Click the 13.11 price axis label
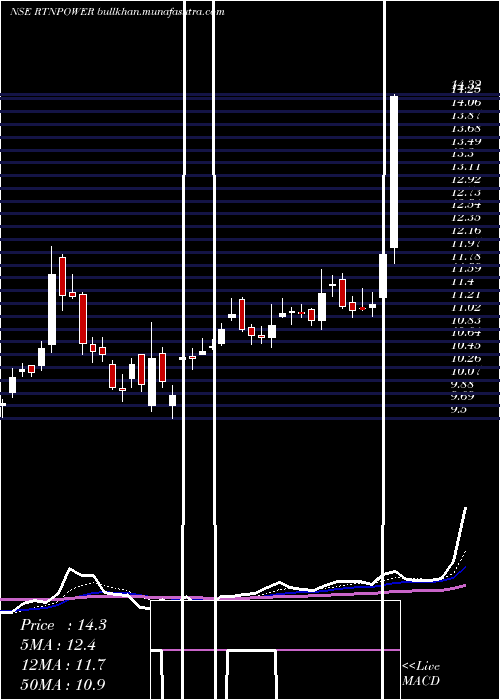The image size is (500, 700). [x=466, y=167]
